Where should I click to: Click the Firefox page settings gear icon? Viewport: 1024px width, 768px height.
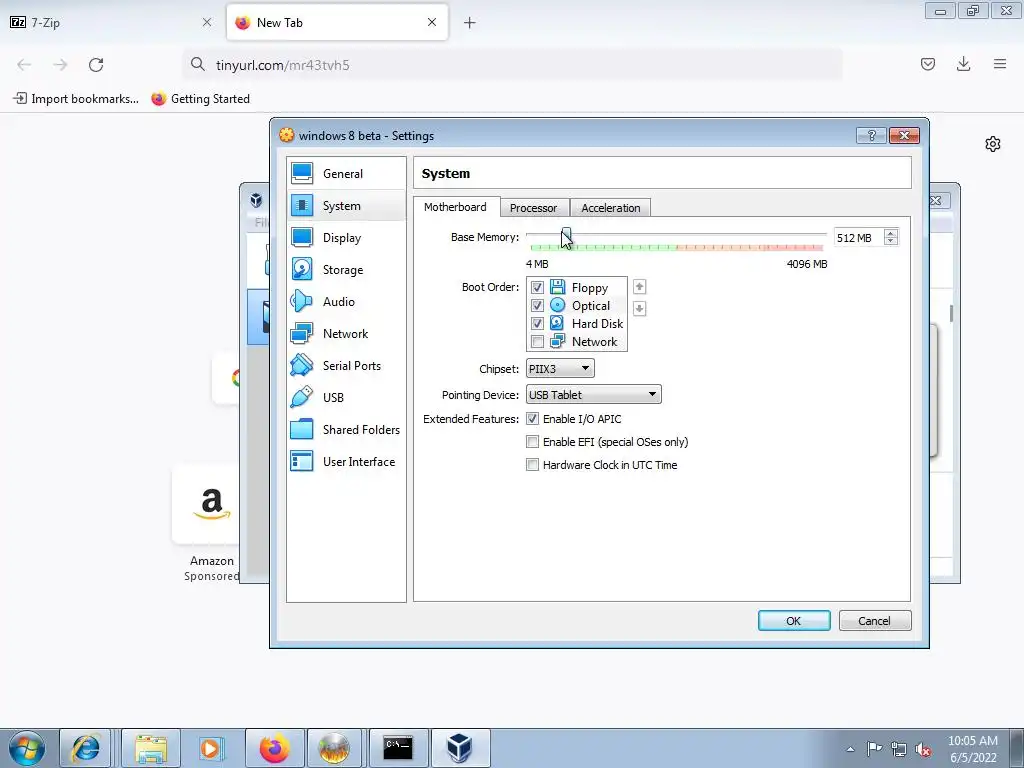pos(993,144)
